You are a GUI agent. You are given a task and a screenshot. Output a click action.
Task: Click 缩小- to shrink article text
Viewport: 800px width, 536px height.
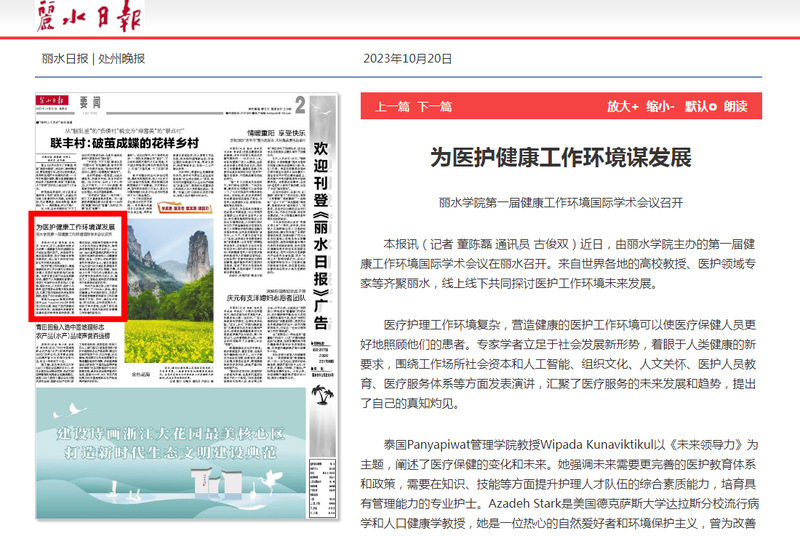click(660, 106)
